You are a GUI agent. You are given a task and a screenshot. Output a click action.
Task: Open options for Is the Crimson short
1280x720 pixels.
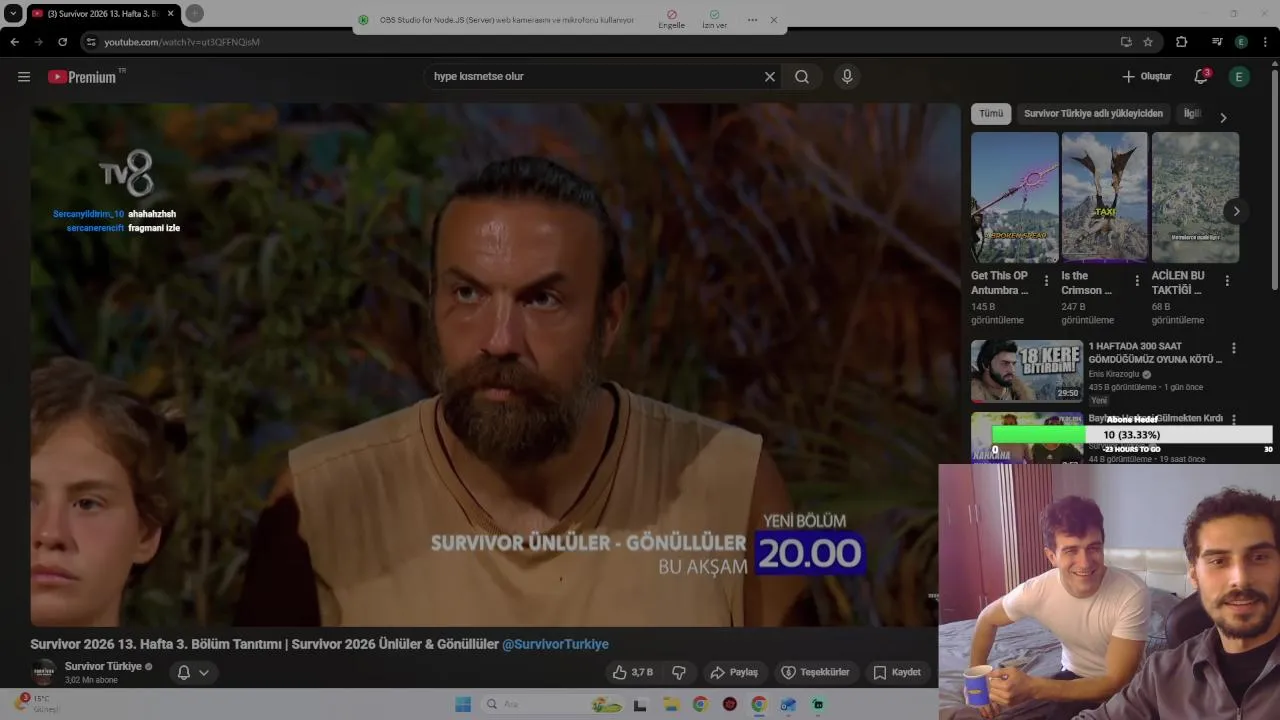pyautogui.click(x=1136, y=281)
